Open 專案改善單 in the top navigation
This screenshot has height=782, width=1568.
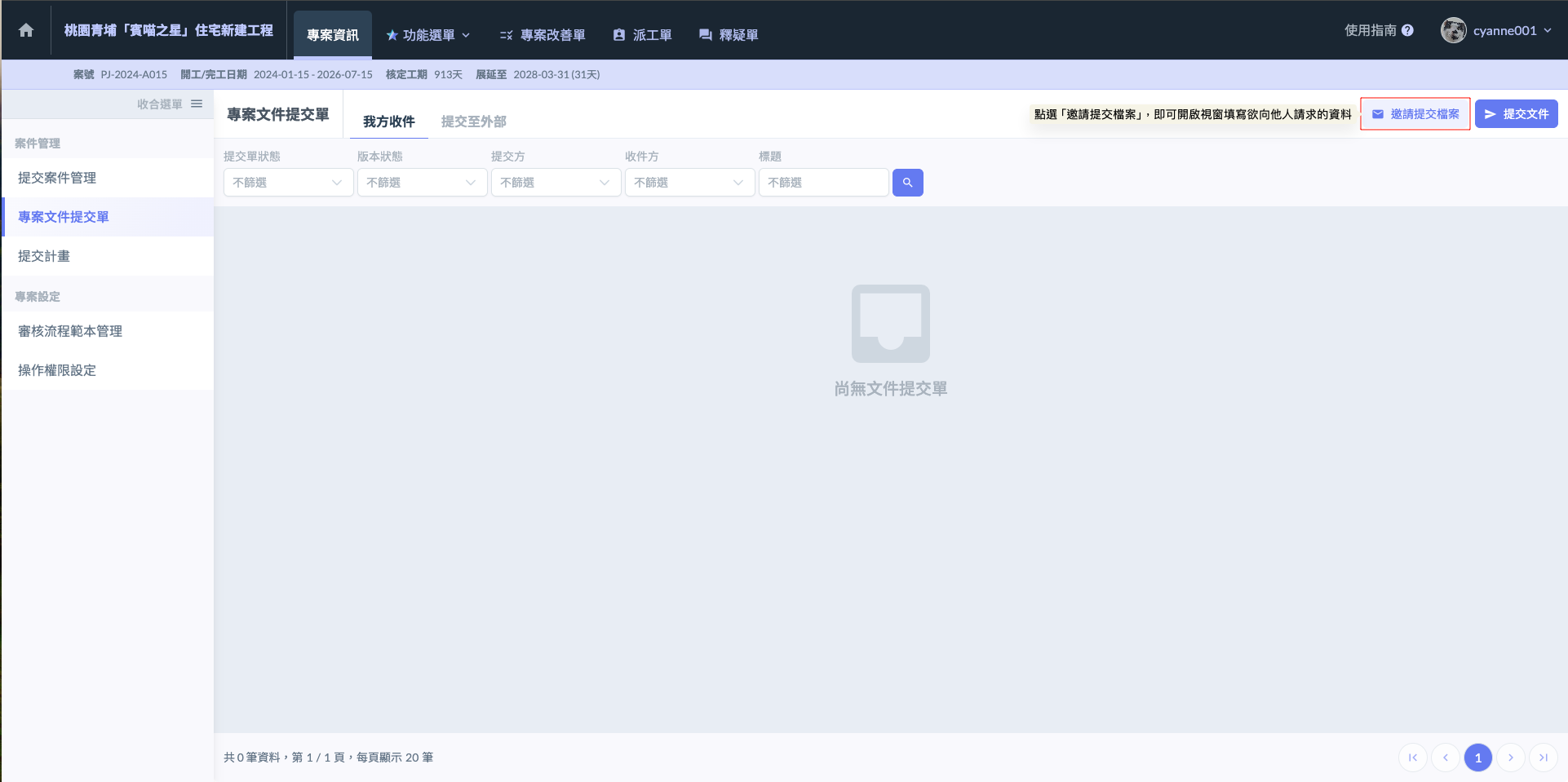543,35
